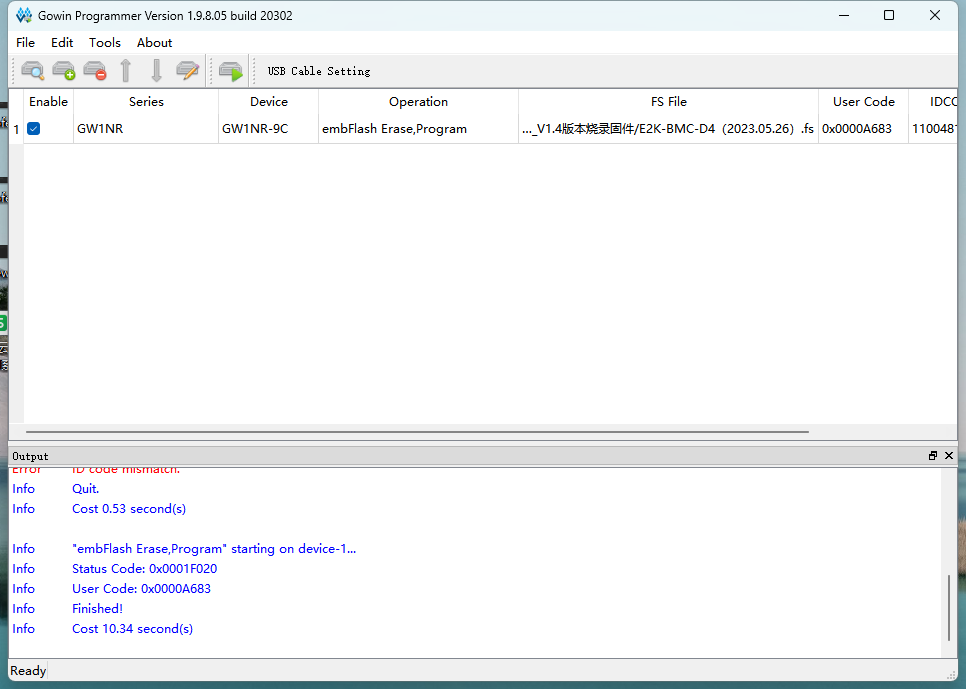Select the GW1NR-9C device cell
The height and width of the screenshot is (689, 966).
point(269,129)
